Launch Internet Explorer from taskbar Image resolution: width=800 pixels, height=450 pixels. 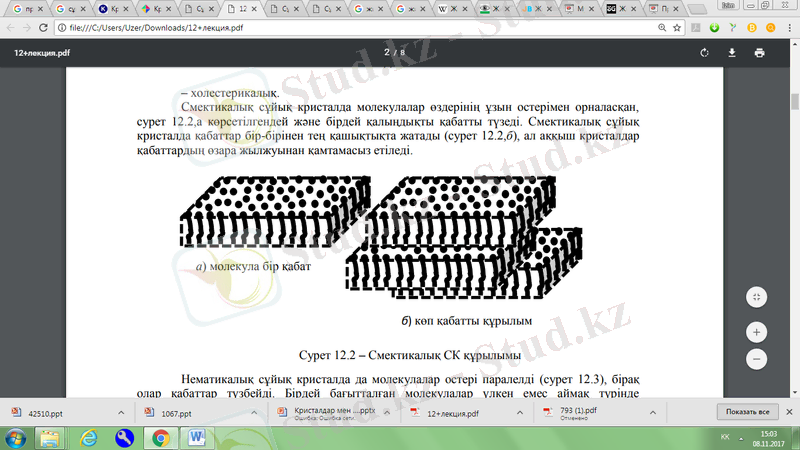[x=88, y=439]
